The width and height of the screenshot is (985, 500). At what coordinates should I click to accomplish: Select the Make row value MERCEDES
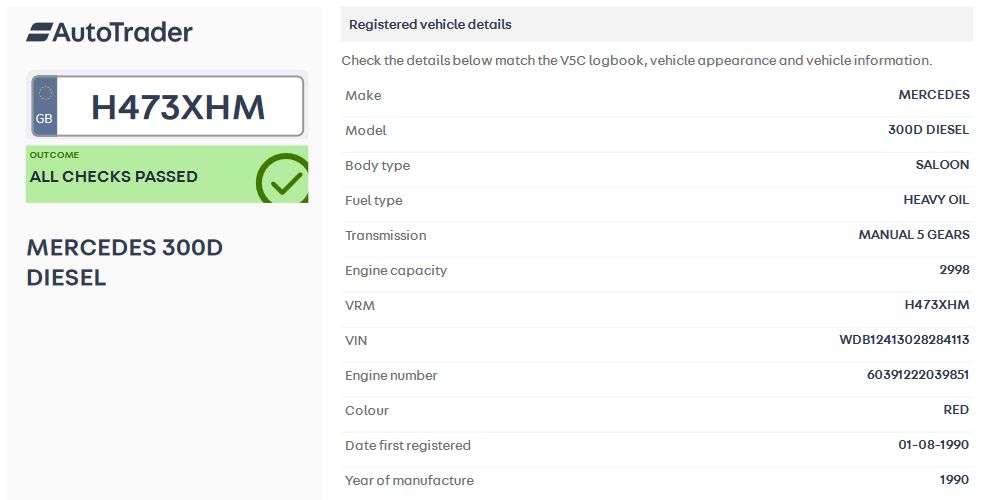tap(933, 95)
